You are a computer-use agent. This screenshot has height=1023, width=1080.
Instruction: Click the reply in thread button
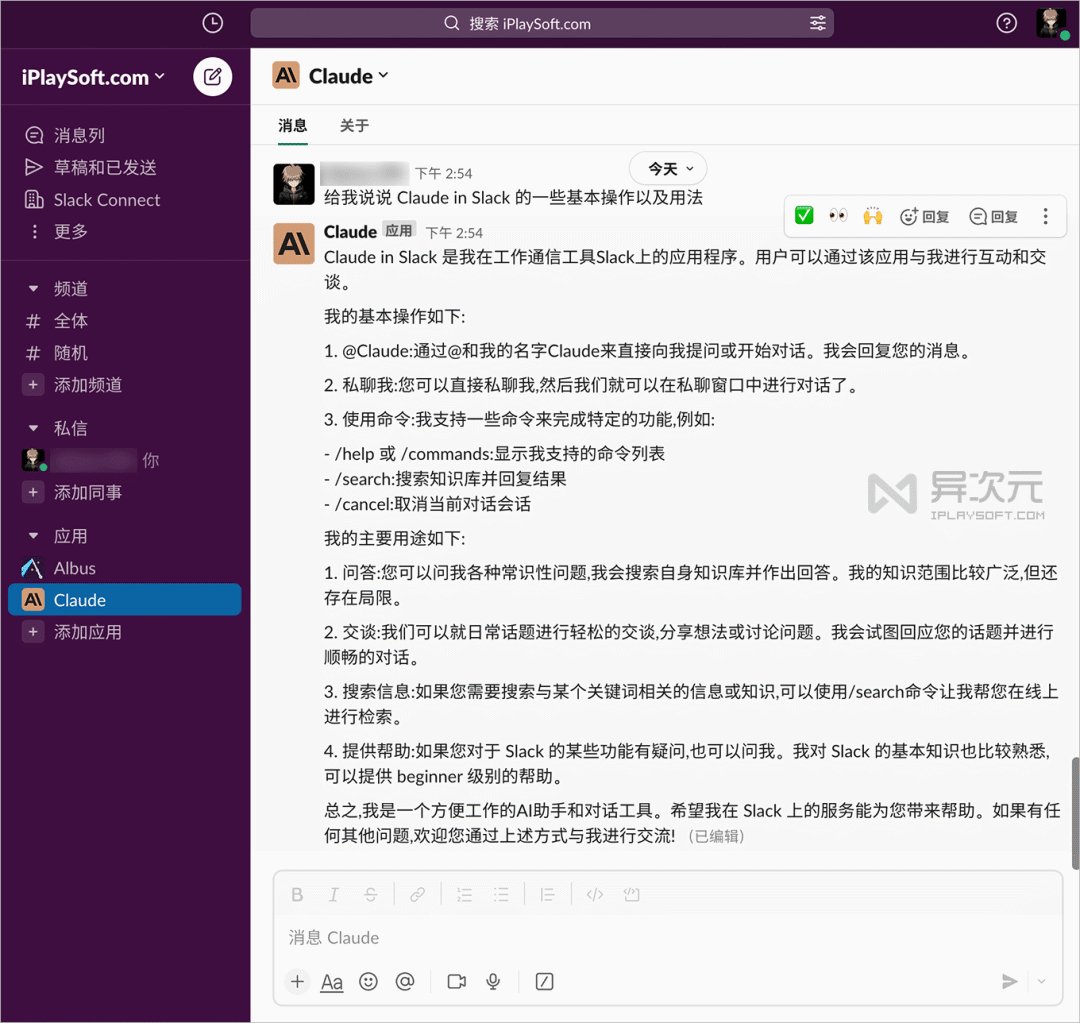point(993,217)
